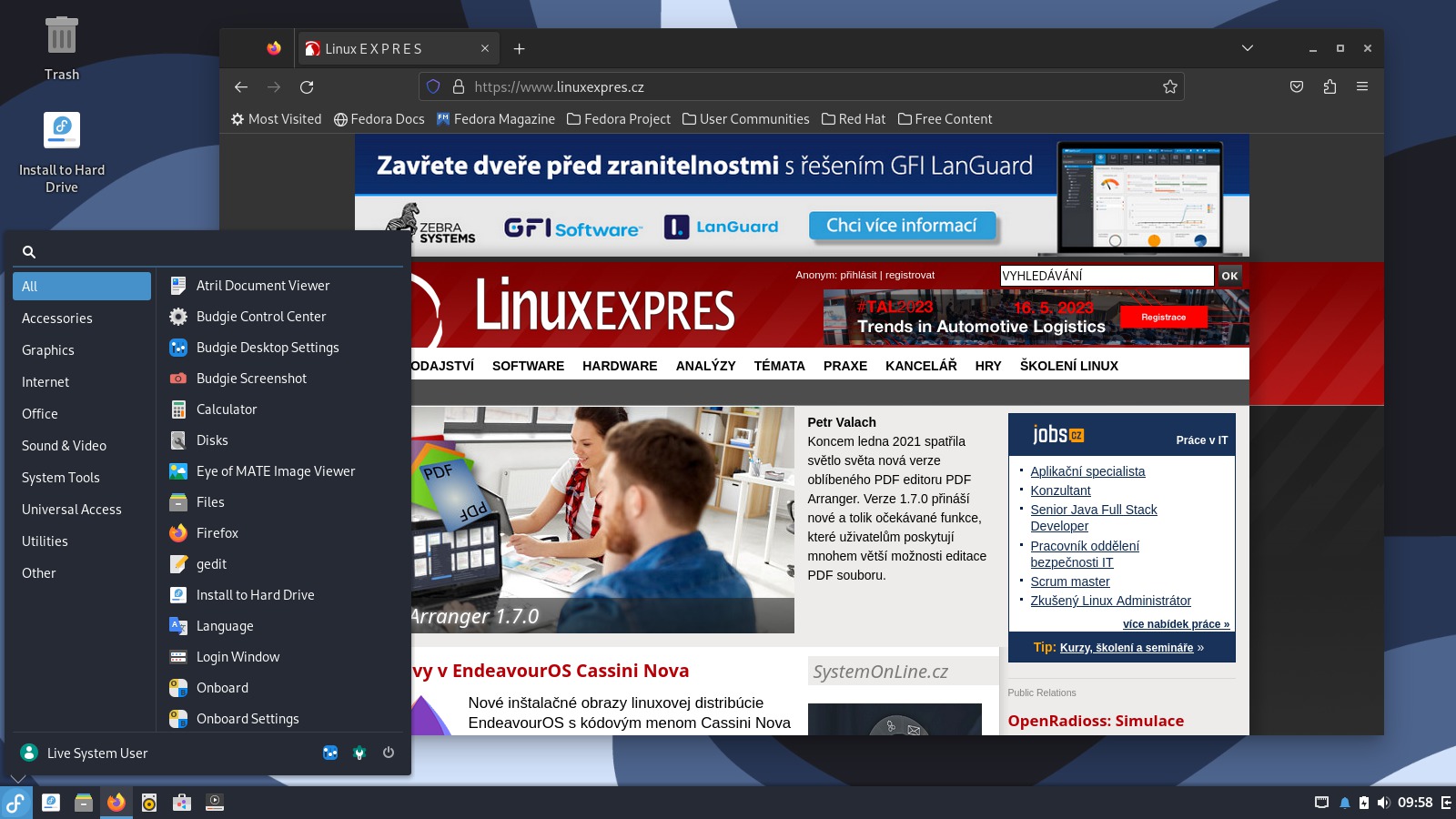Click the PDF Arranger article thumbnail
This screenshot has height=819, width=1456.
click(x=602, y=520)
